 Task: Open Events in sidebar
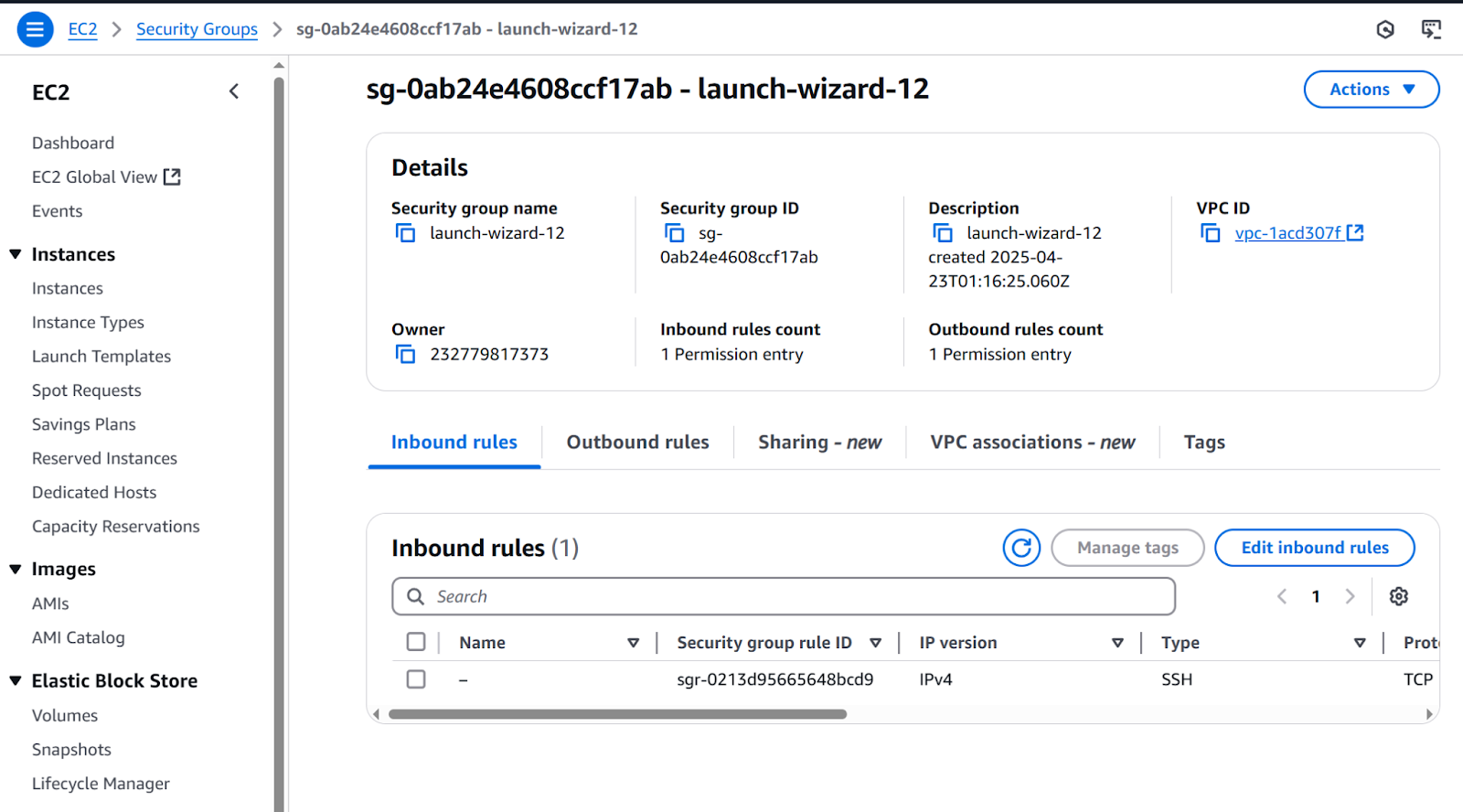57,211
